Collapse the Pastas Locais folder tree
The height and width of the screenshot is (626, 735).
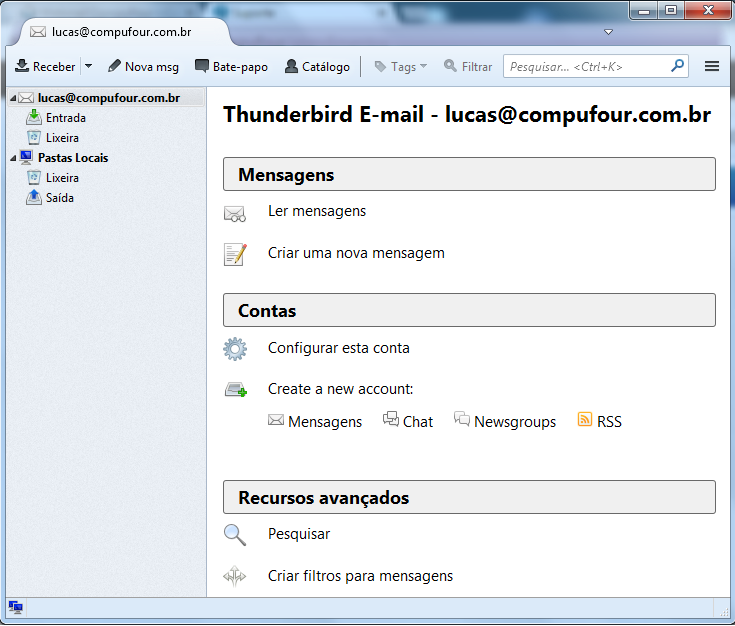point(13,158)
